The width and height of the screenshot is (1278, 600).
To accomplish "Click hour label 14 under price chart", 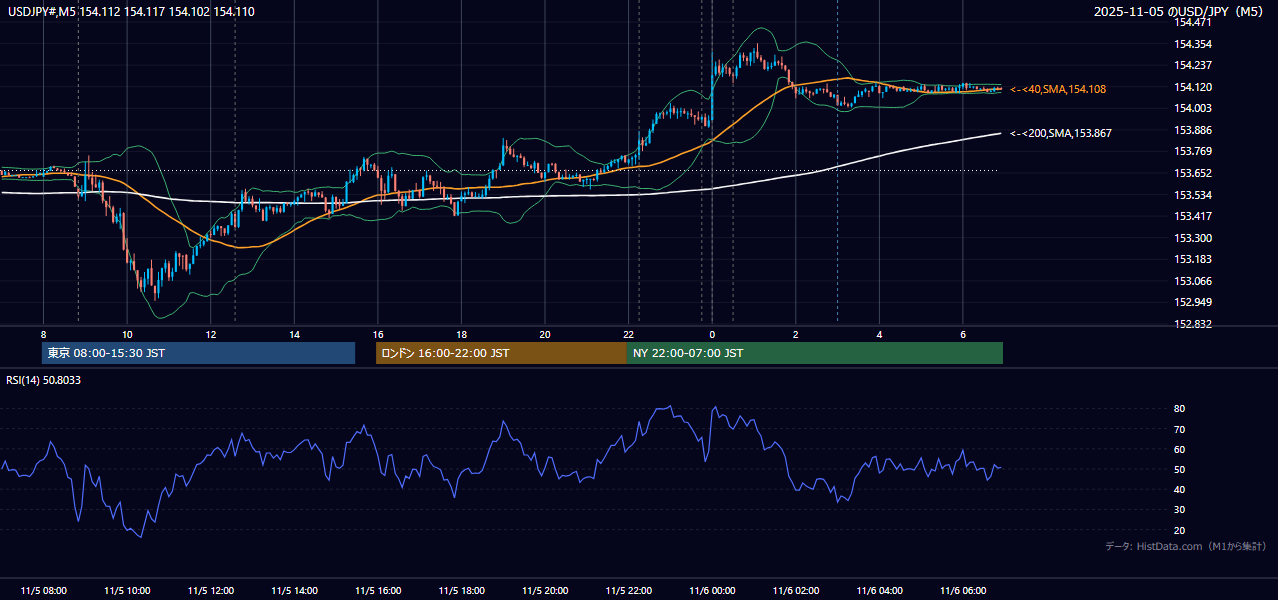I will pyautogui.click(x=294, y=335).
